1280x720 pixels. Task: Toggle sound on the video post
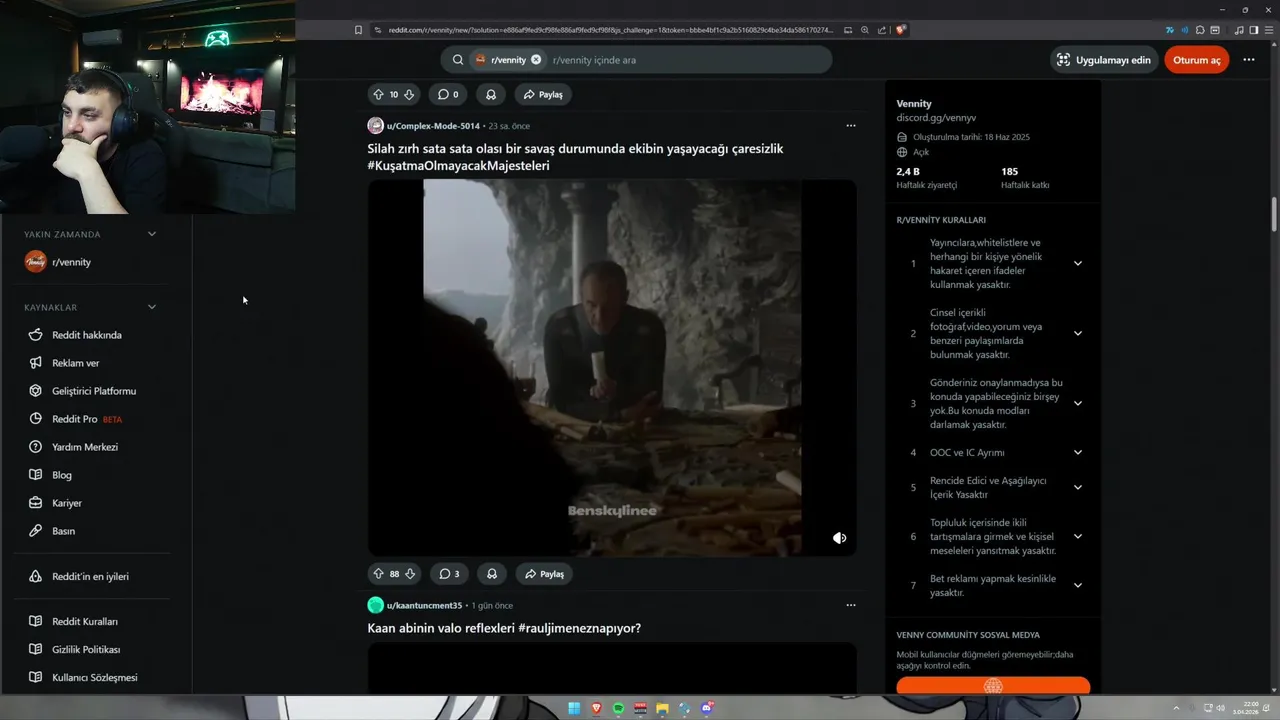[840, 538]
